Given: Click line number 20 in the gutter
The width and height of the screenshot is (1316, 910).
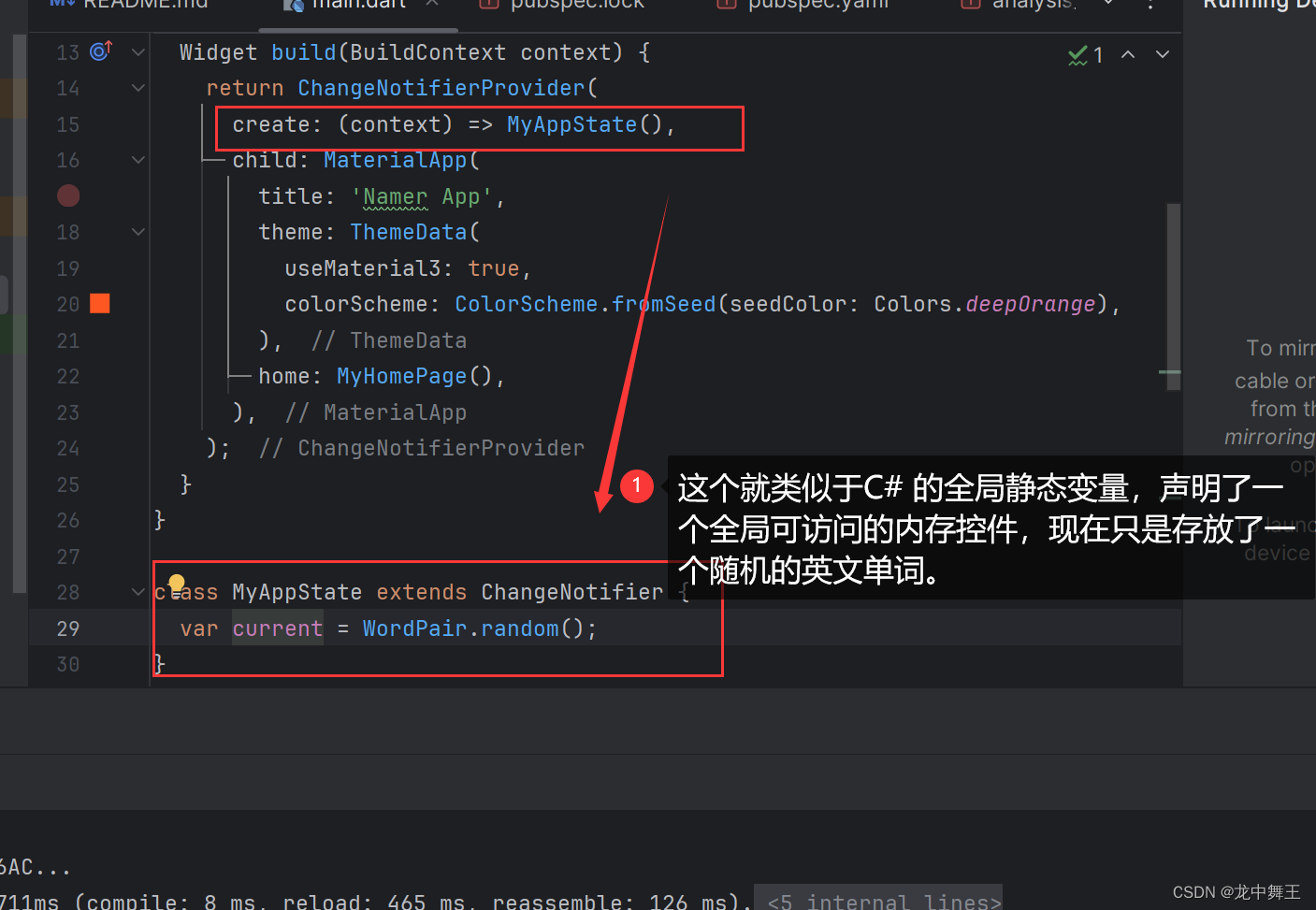Looking at the screenshot, I should pyautogui.click(x=68, y=304).
